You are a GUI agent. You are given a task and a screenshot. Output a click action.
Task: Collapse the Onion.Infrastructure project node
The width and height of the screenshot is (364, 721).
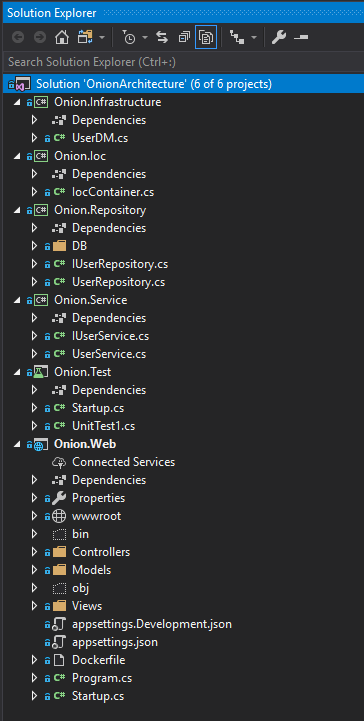click(17, 102)
